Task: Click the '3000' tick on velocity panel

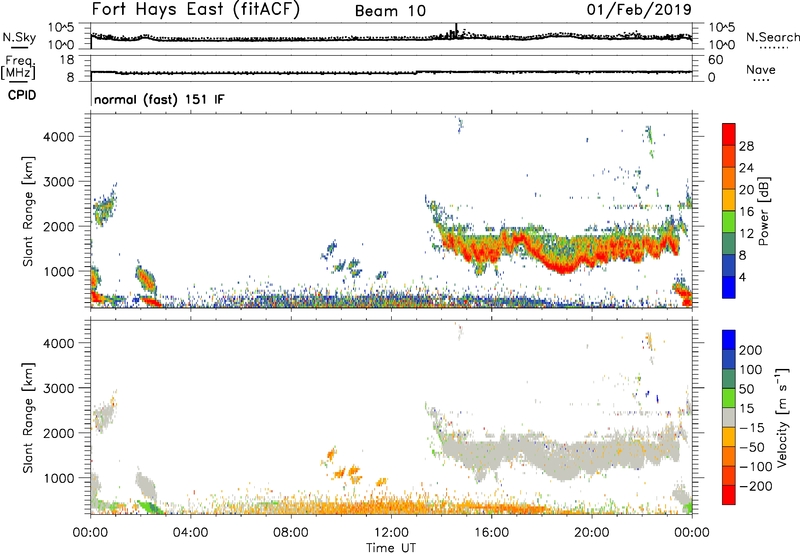Action: pyautogui.click(x=58, y=388)
